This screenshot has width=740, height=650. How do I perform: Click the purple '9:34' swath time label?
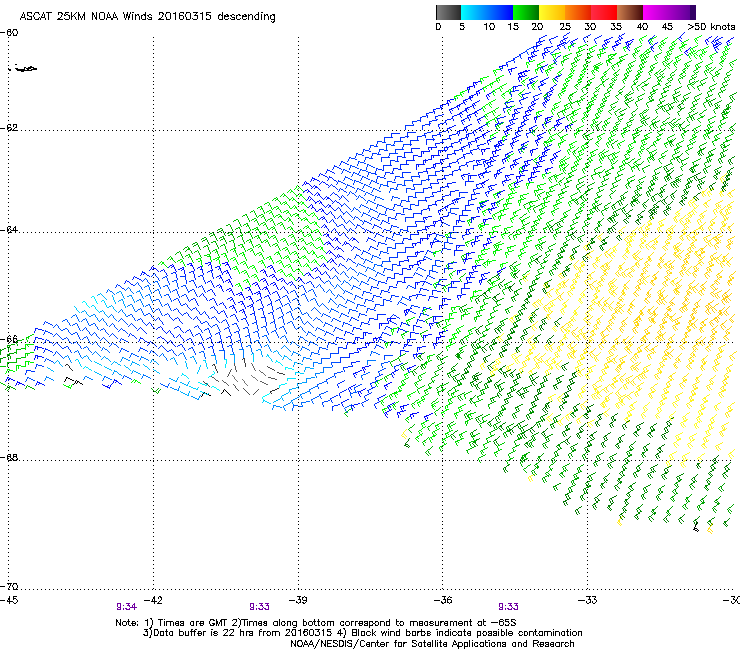[x=126, y=607]
